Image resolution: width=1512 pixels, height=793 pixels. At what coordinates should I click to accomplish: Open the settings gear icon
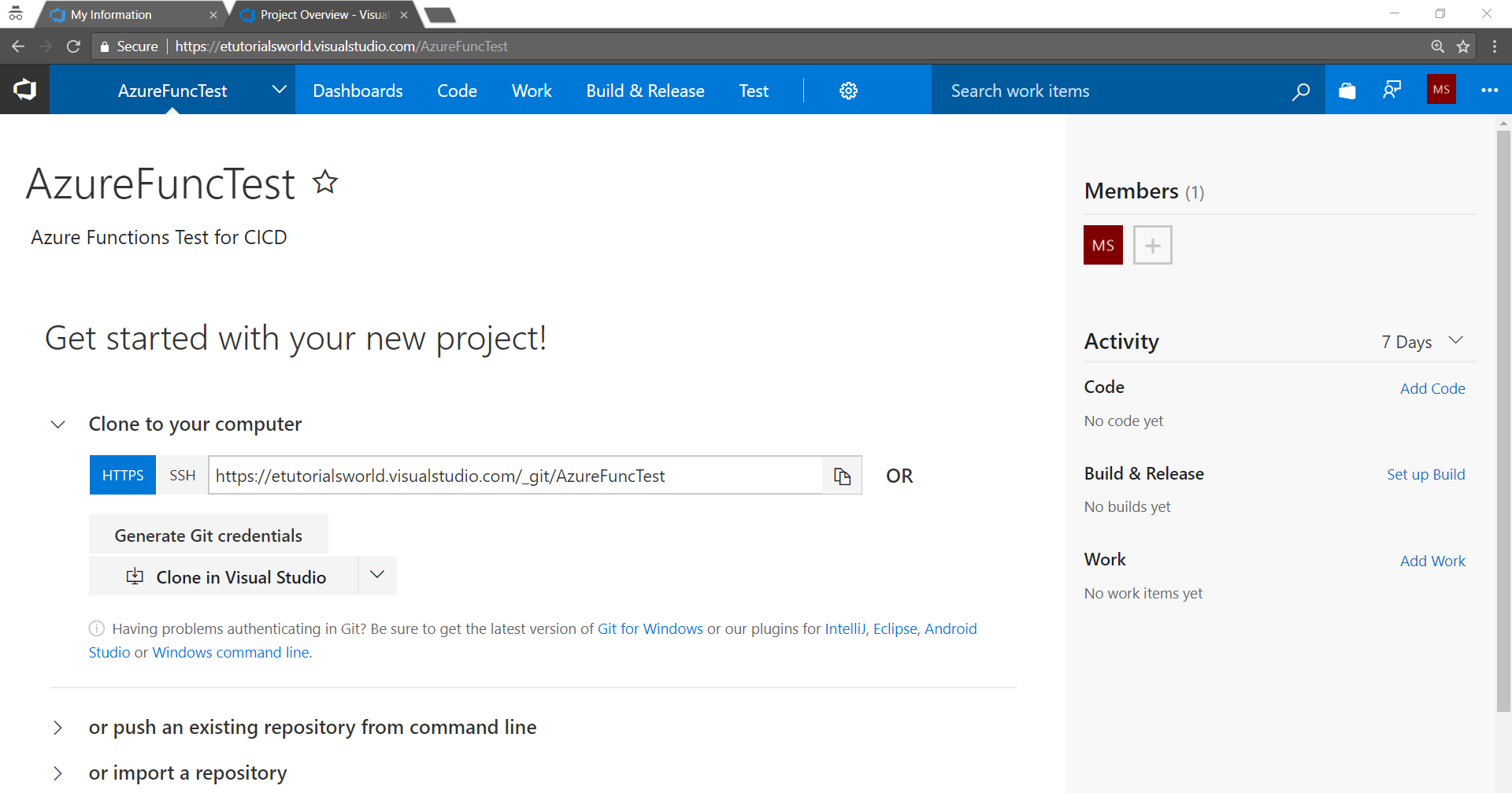tap(848, 91)
